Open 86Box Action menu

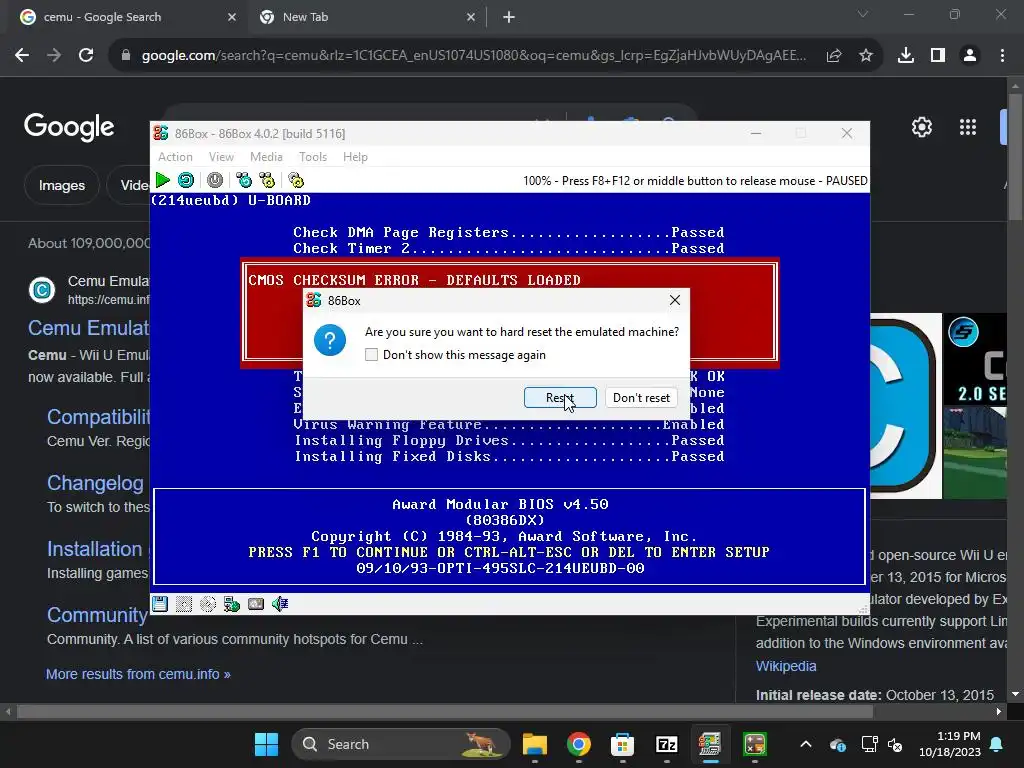[x=175, y=157]
